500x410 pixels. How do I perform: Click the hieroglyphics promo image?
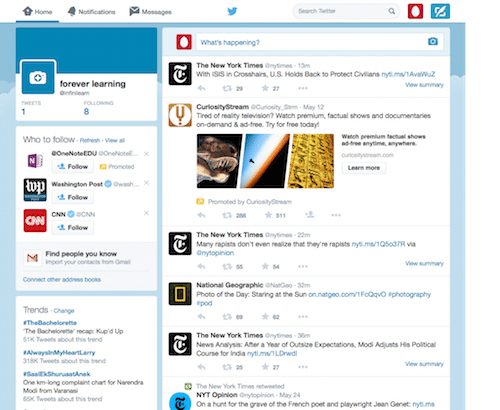pos(311,161)
